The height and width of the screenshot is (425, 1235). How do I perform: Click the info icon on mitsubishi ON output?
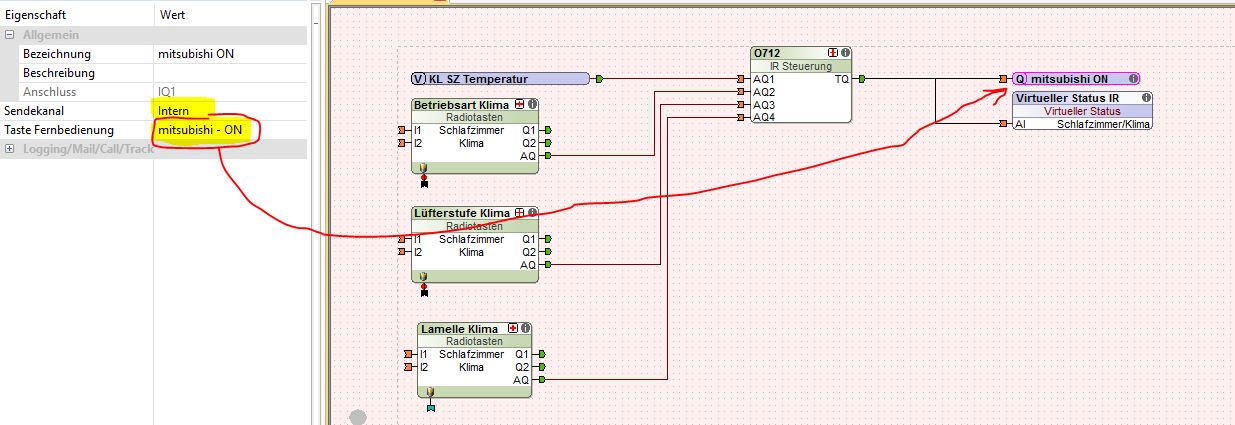[1132, 78]
